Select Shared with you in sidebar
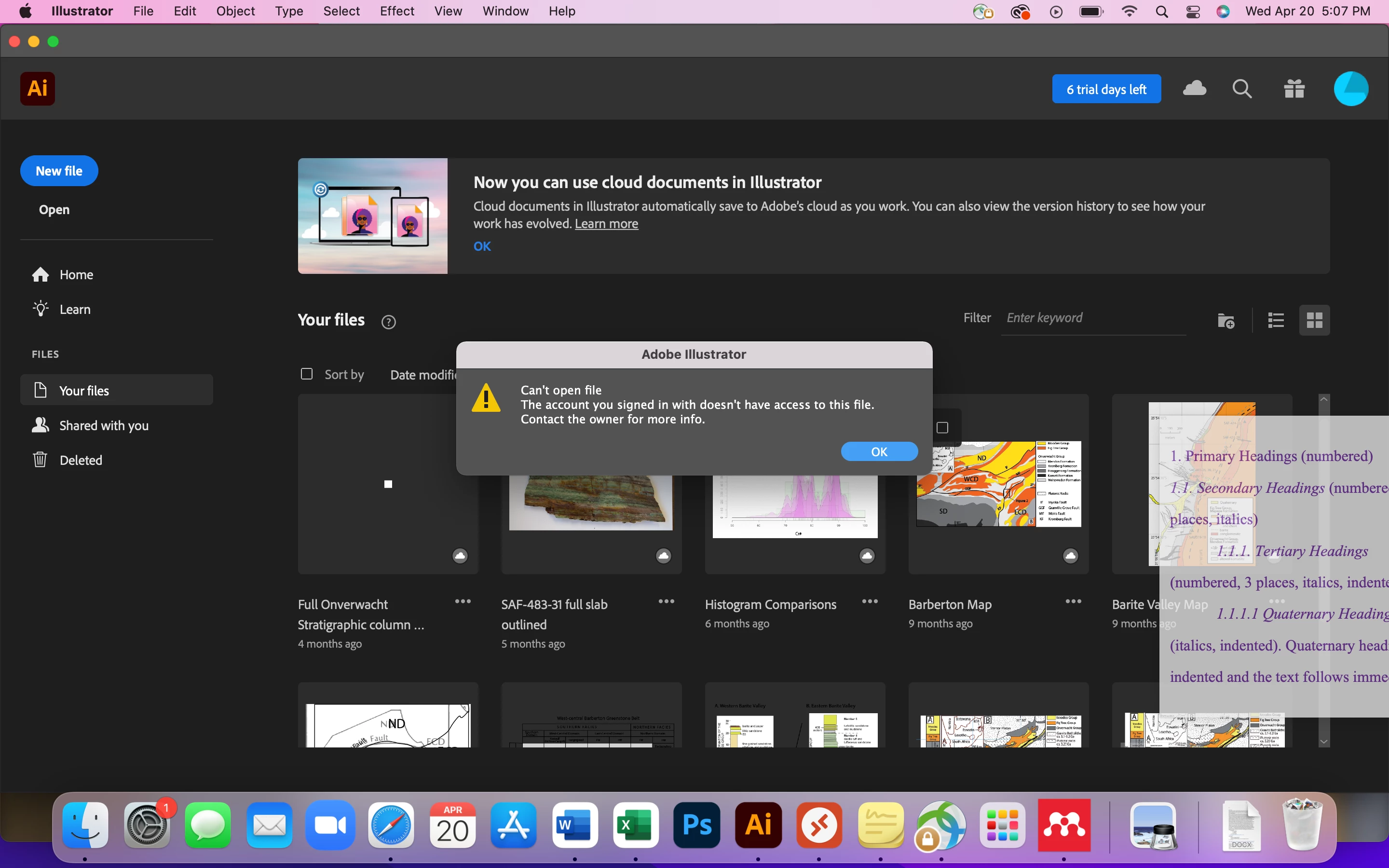The width and height of the screenshot is (1389, 868). coord(104,425)
